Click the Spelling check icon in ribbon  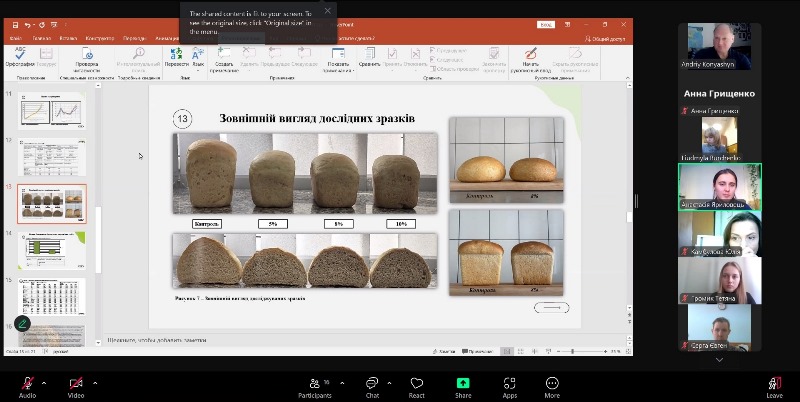pyautogui.click(x=22, y=55)
